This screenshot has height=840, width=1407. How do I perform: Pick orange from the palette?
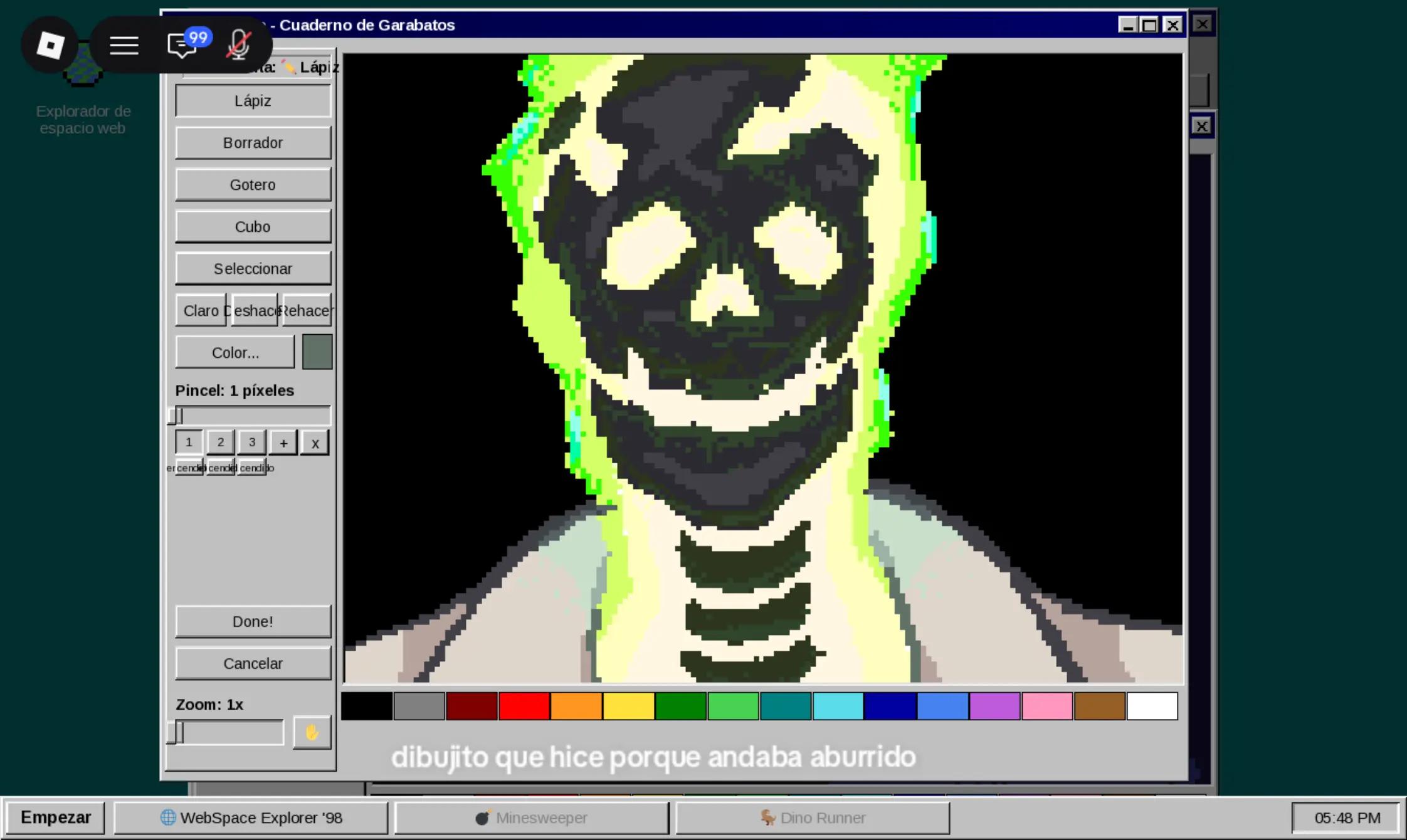[x=577, y=706]
